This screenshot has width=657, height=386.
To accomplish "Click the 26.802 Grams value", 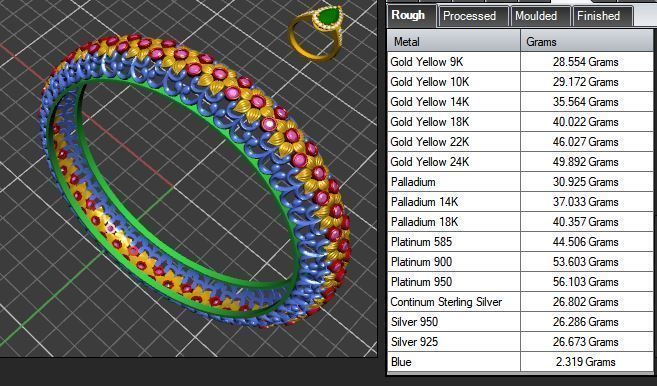I will (x=585, y=302).
